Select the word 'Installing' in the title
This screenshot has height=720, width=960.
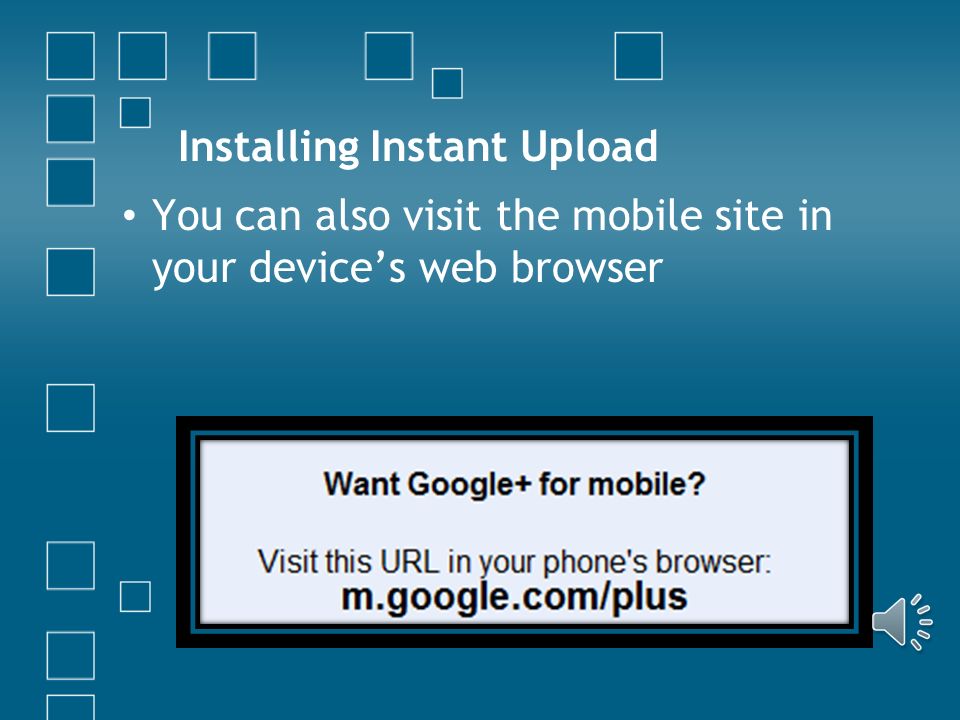coord(269,147)
